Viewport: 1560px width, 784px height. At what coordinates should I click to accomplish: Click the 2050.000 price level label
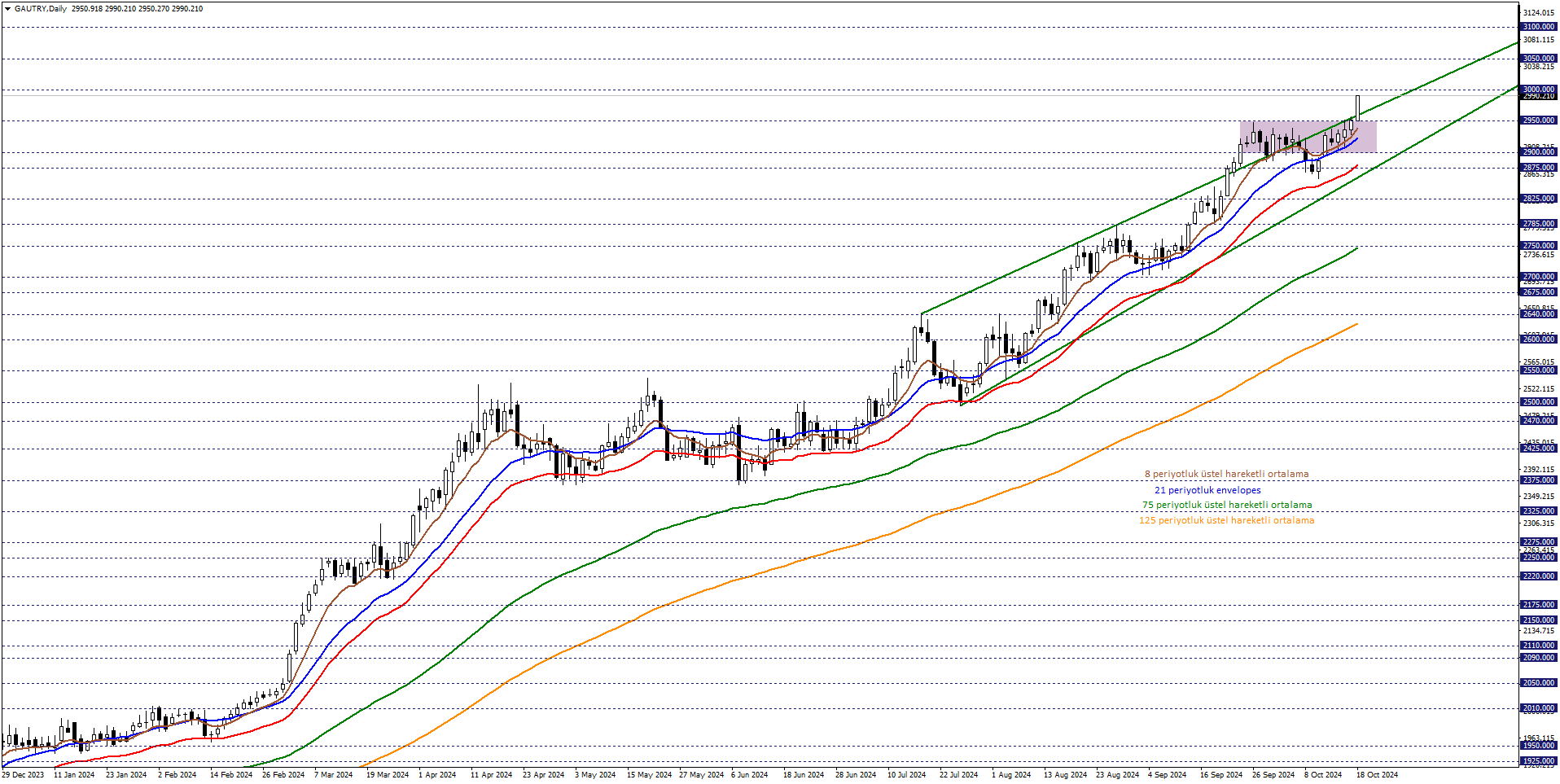[x=1538, y=683]
